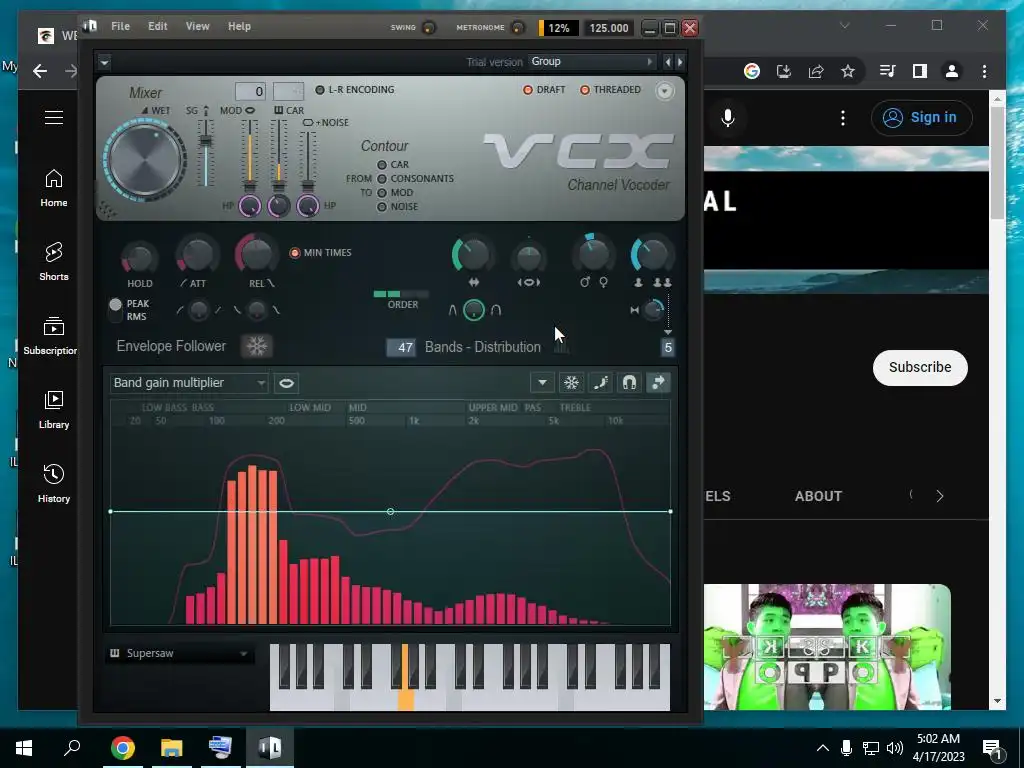1024x768 pixels.
Task: Go to Home in YouTube sidebar
Action: click(x=54, y=189)
